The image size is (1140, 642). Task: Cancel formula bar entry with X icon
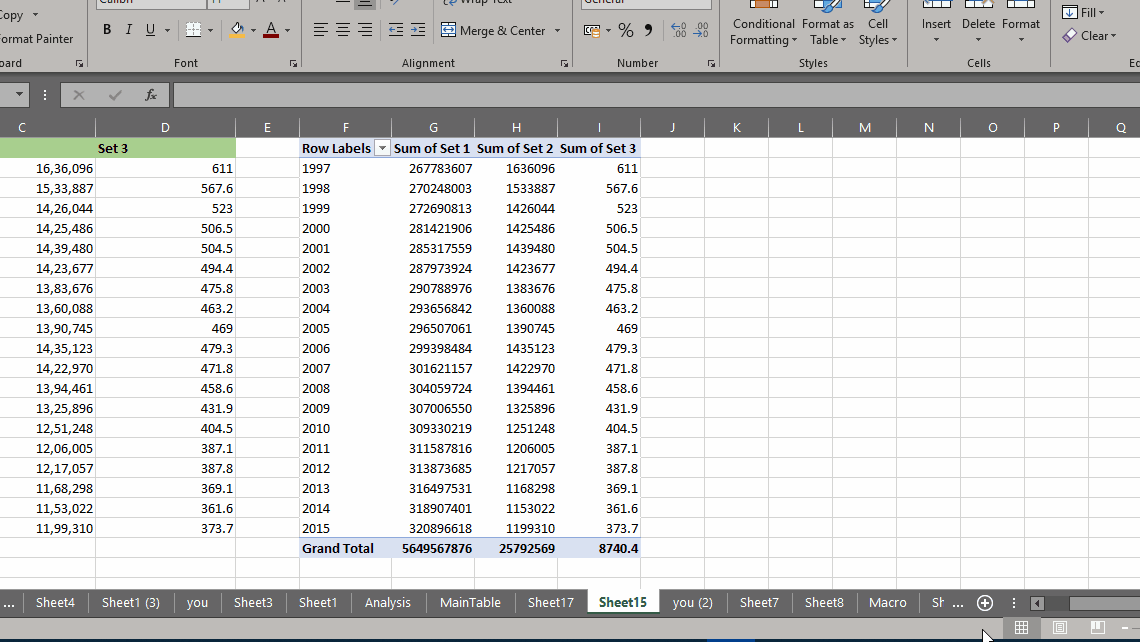(x=79, y=95)
